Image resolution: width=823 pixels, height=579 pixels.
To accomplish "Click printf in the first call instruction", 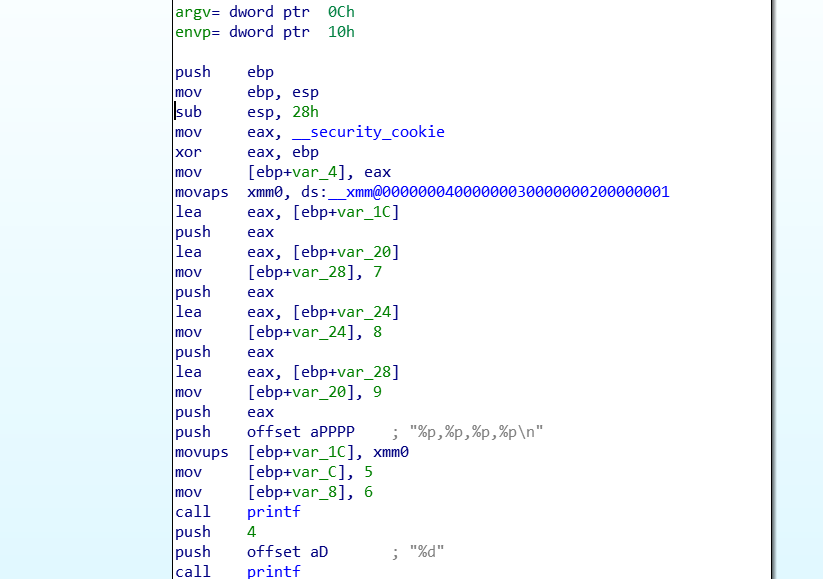I will coord(274,512).
